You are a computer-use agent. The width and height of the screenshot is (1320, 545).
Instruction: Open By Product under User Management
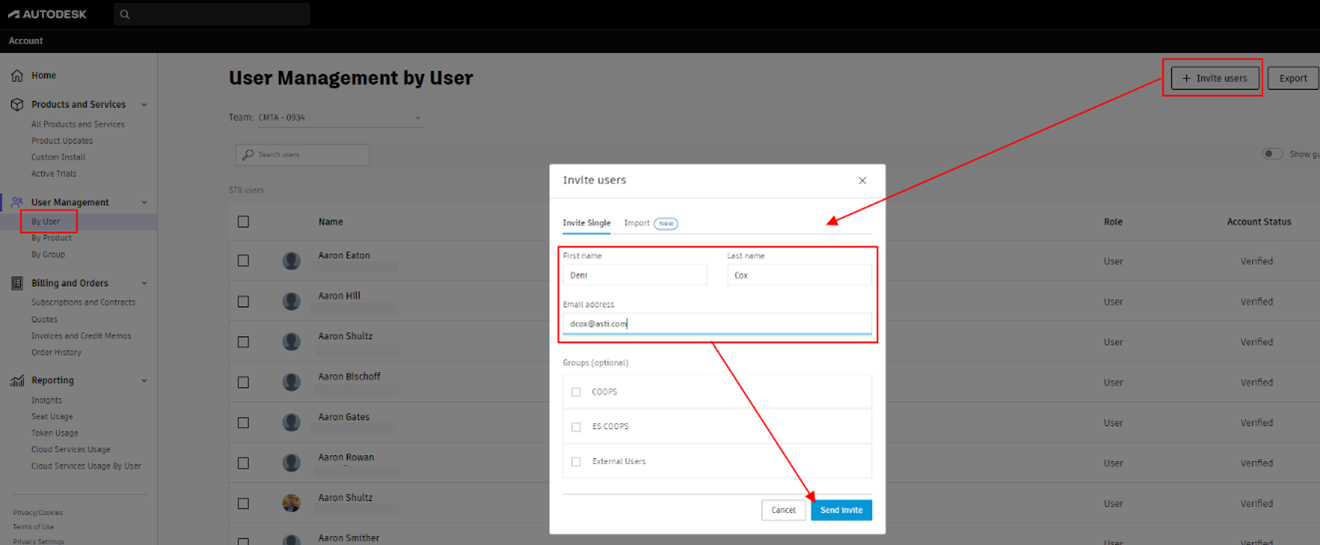coord(51,238)
